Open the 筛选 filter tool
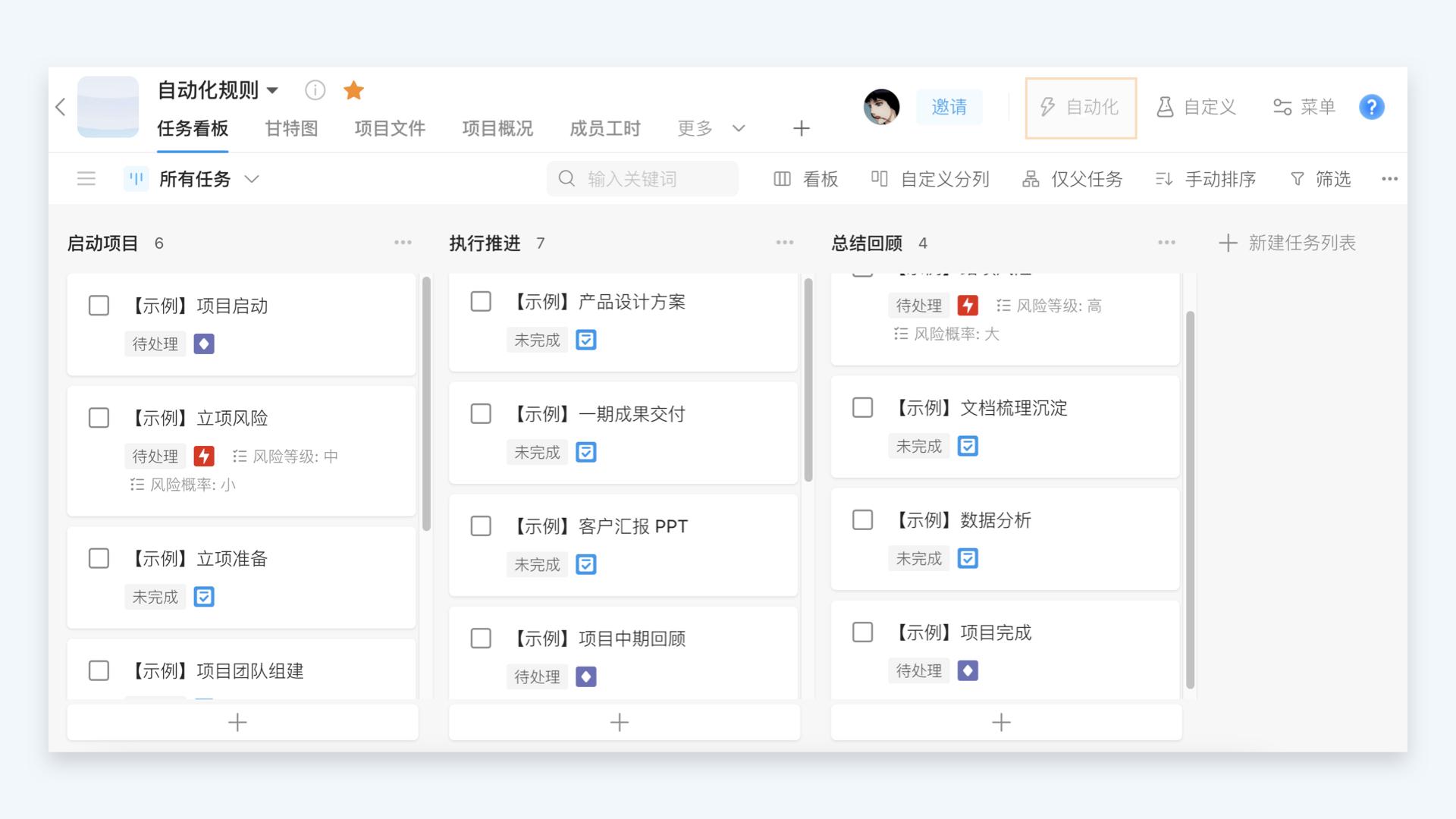Image resolution: width=1456 pixels, height=819 pixels. point(1320,179)
